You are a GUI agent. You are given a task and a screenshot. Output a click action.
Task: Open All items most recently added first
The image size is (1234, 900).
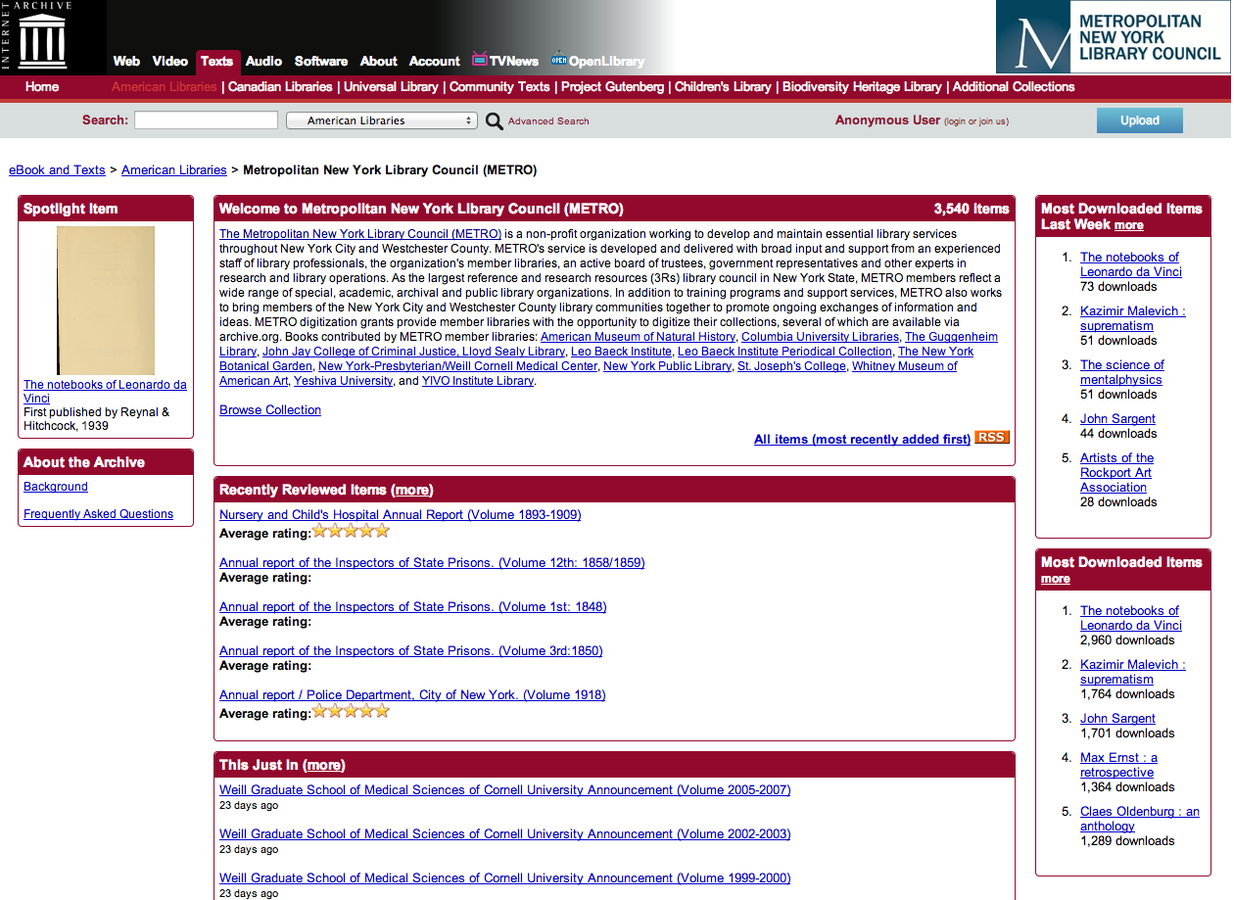tap(862, 439)
